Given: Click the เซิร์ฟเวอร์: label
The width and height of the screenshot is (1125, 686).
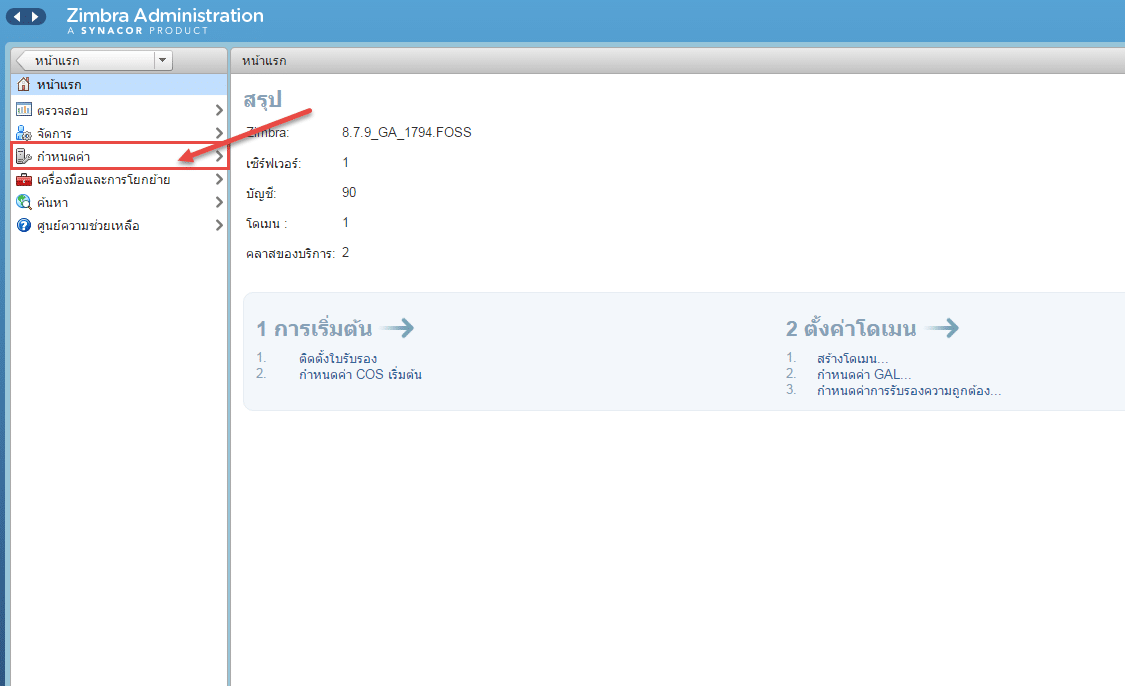Looking at the screenshot, I should 273,163.
